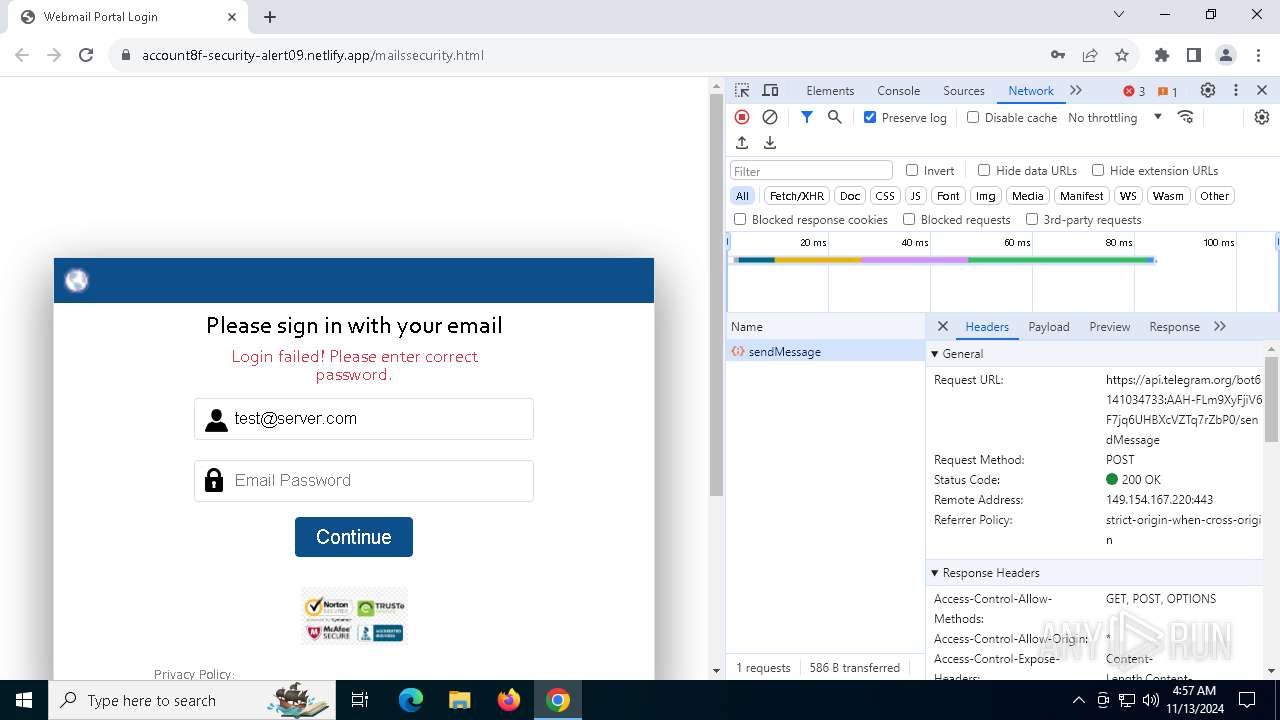The height and width of the screenshot is (720, 1280).
Task: Collapse the Response Headers section
Action: tap(935, 573)
